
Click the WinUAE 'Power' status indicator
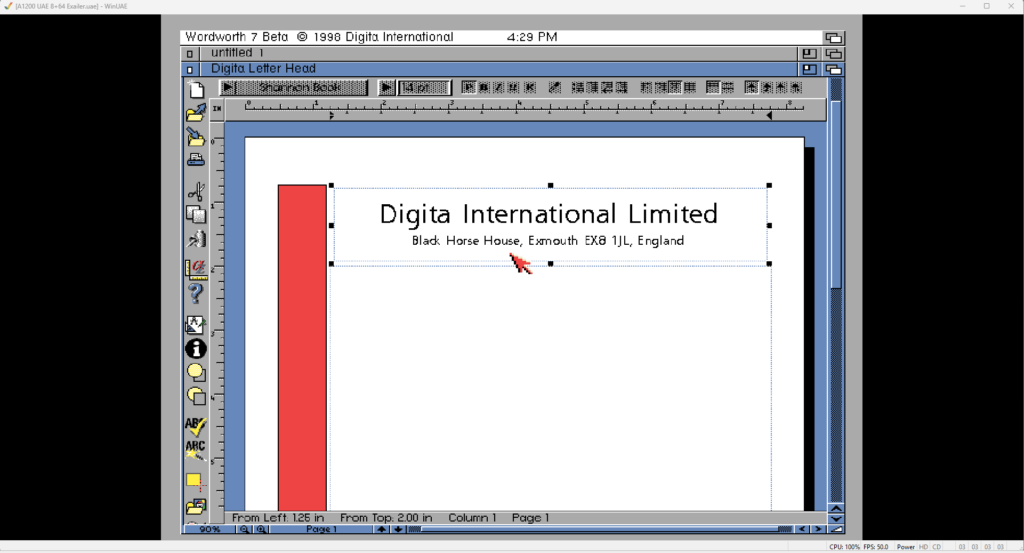[906, 547]
